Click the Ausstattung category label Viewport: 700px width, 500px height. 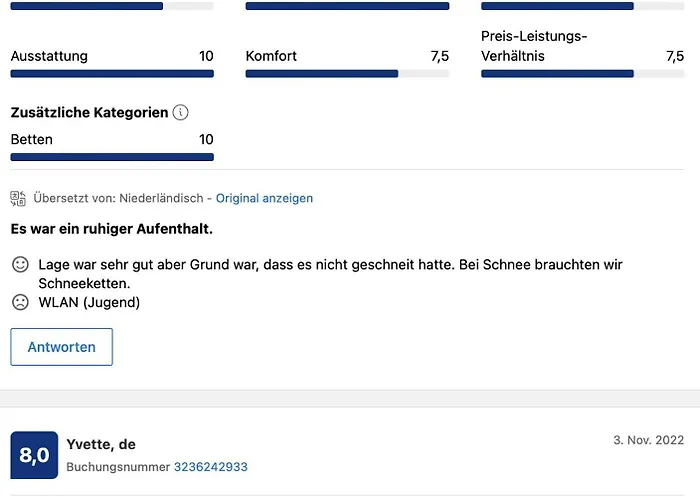tap(49, 56)
